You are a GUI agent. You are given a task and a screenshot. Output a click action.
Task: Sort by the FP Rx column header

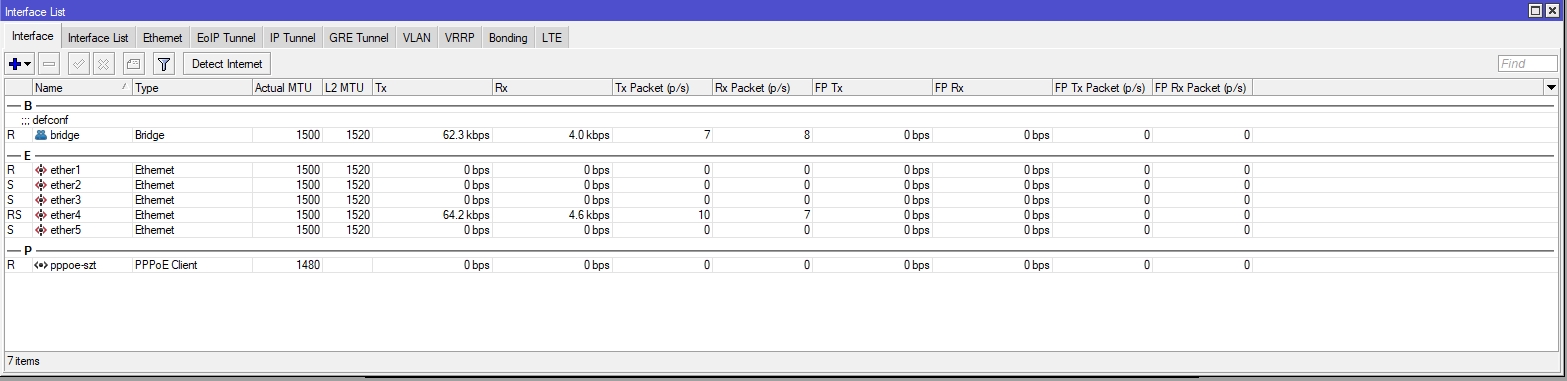pos(992,88)
